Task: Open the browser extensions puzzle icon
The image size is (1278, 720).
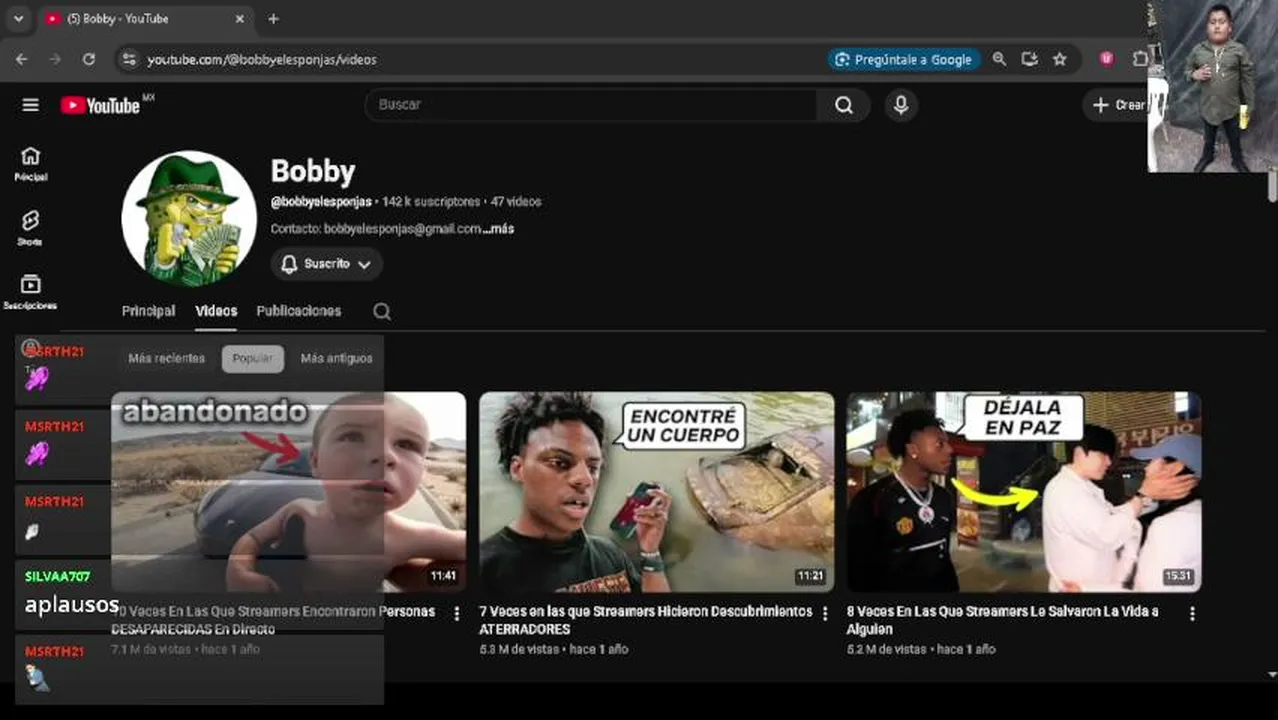Action: [1140, 59]
